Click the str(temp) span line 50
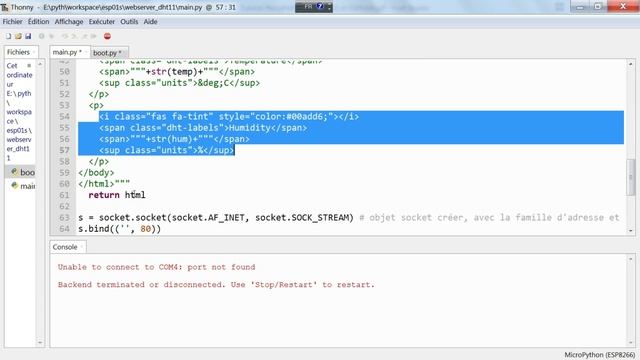 (177, 71)
